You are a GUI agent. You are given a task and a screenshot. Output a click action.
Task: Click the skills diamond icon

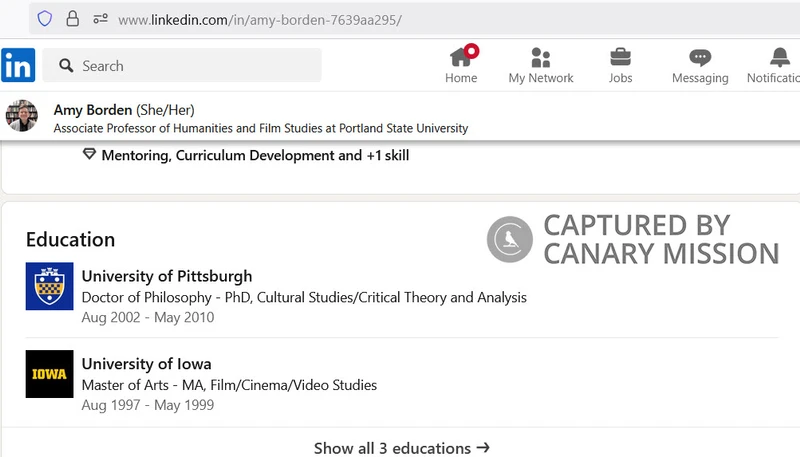(x=89, y=154)
